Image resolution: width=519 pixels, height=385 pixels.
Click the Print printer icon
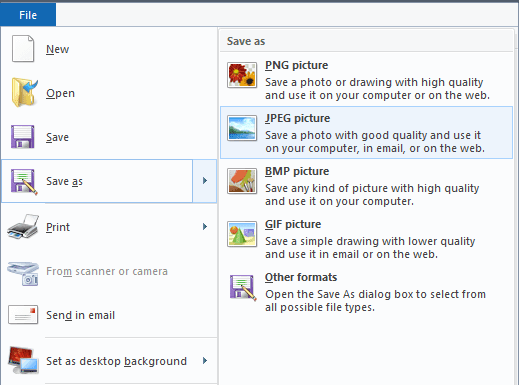tap(23, 227)
